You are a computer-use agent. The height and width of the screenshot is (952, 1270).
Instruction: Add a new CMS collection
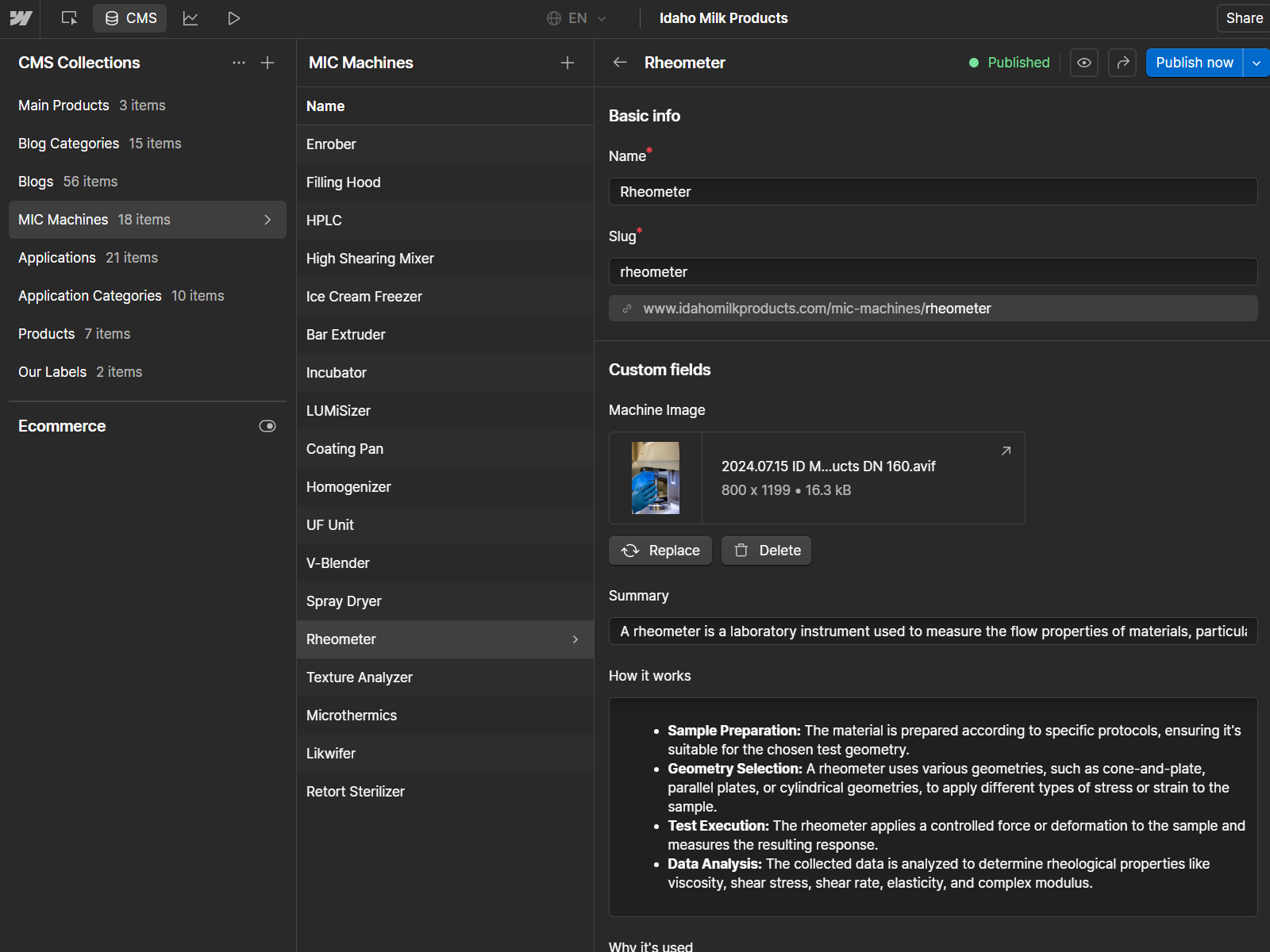tap(267, 63)
